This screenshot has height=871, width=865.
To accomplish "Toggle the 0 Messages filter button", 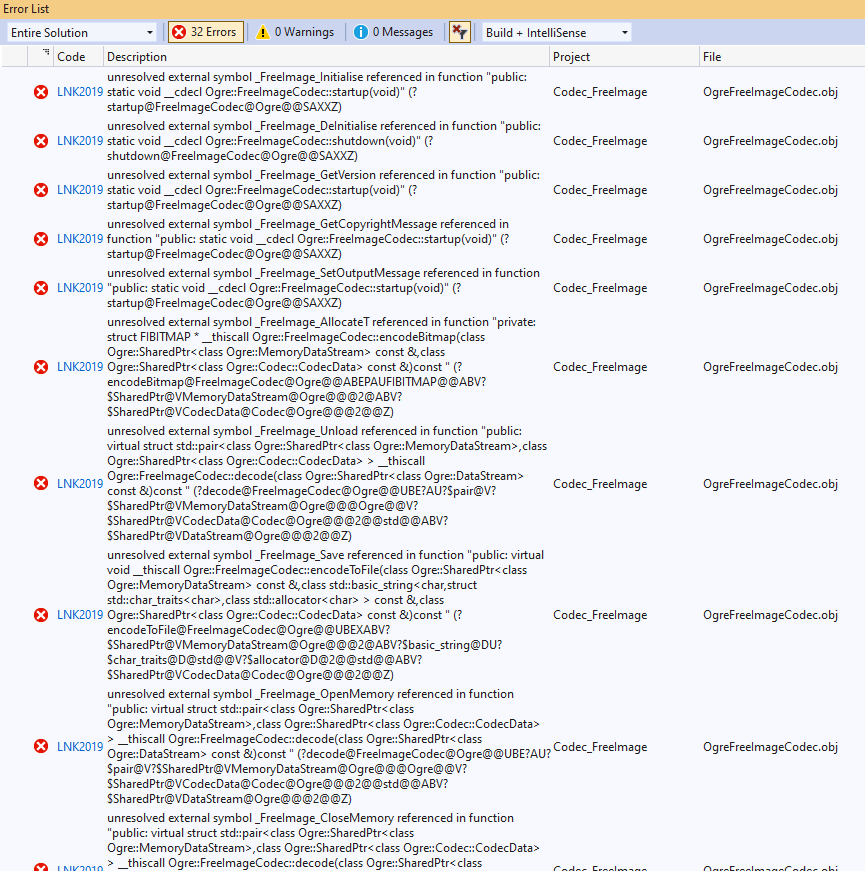I will pos(393,32).
